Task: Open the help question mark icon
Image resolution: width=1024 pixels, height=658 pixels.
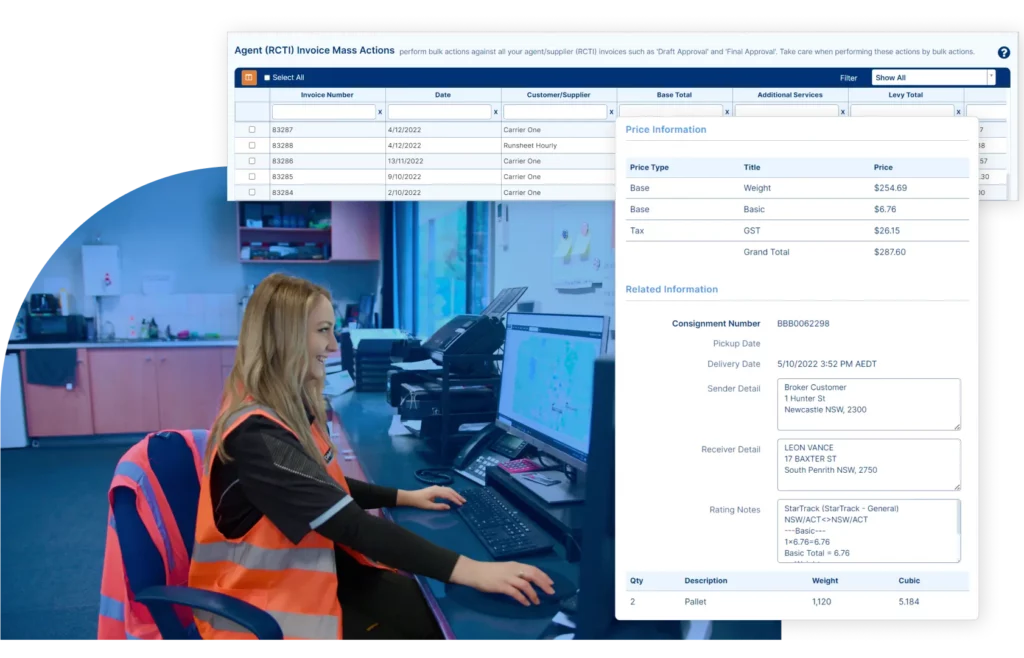Action: [x=1004, y=52]
